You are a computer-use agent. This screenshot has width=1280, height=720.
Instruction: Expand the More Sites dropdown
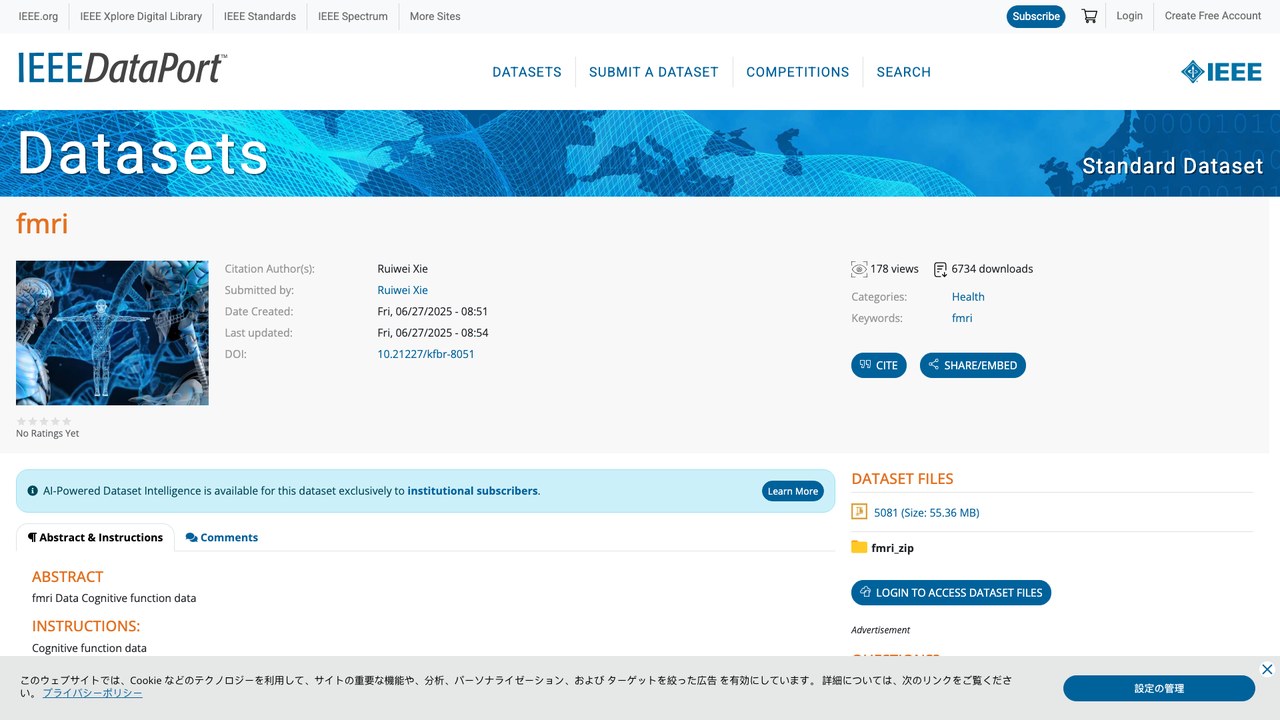[435, 16]
